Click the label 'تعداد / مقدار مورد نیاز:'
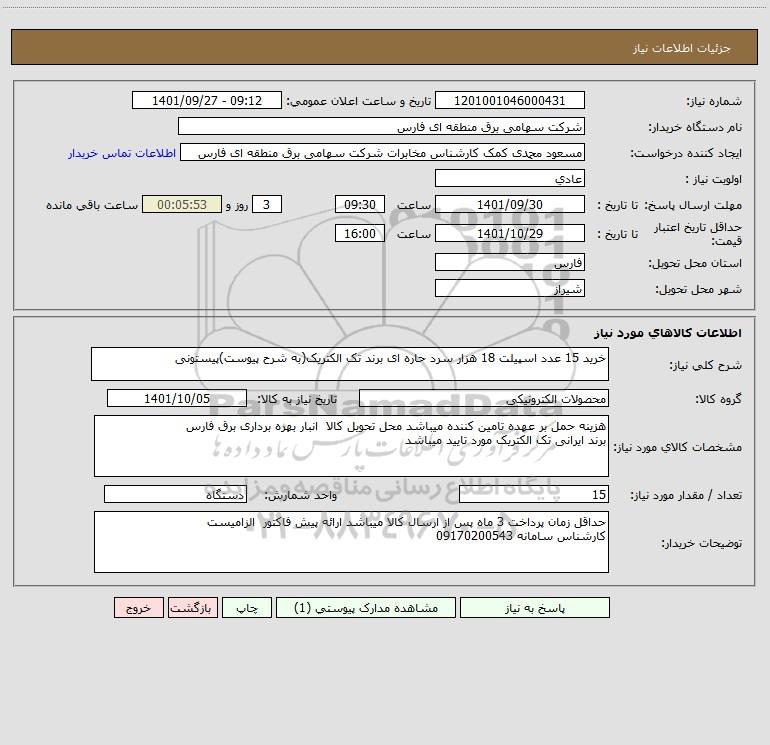 (686, 495)
